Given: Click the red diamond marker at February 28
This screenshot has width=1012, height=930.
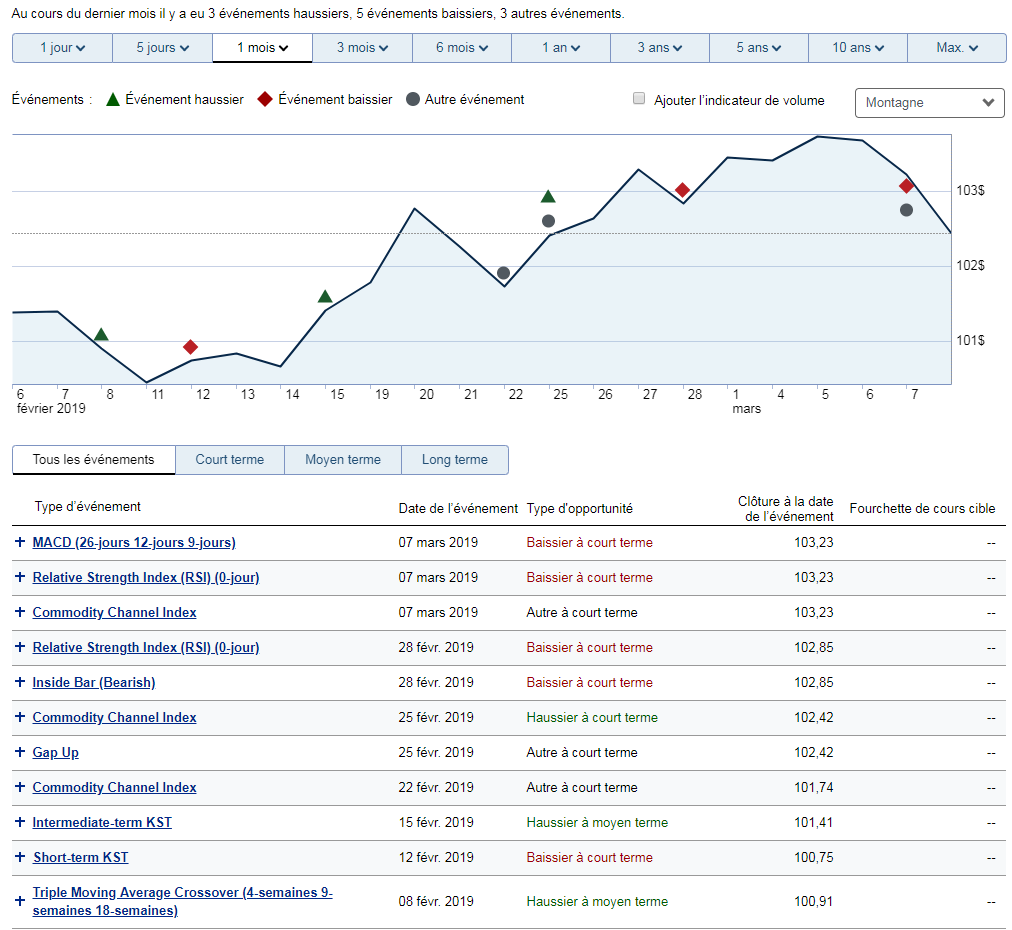Looking at the screenshot, I should [682, 190].
